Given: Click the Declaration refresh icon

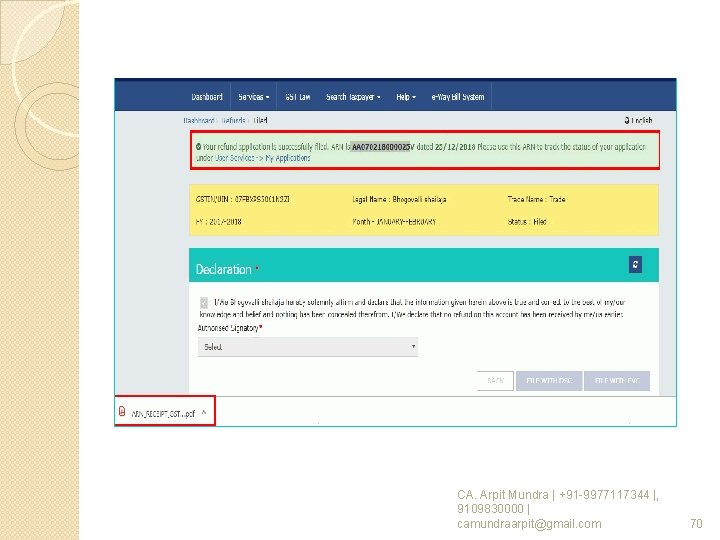Looking at the screenshot, I should pyautogui.click(x=636, y=264).
